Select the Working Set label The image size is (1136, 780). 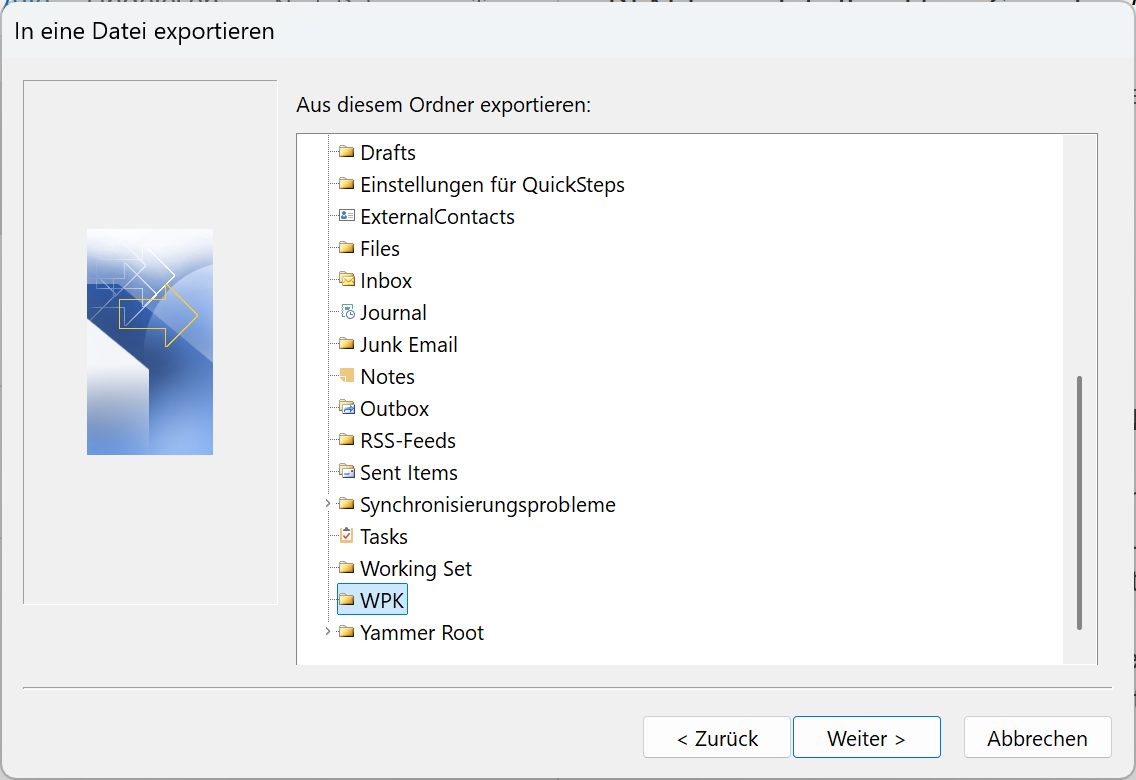[x=416, y=569]
